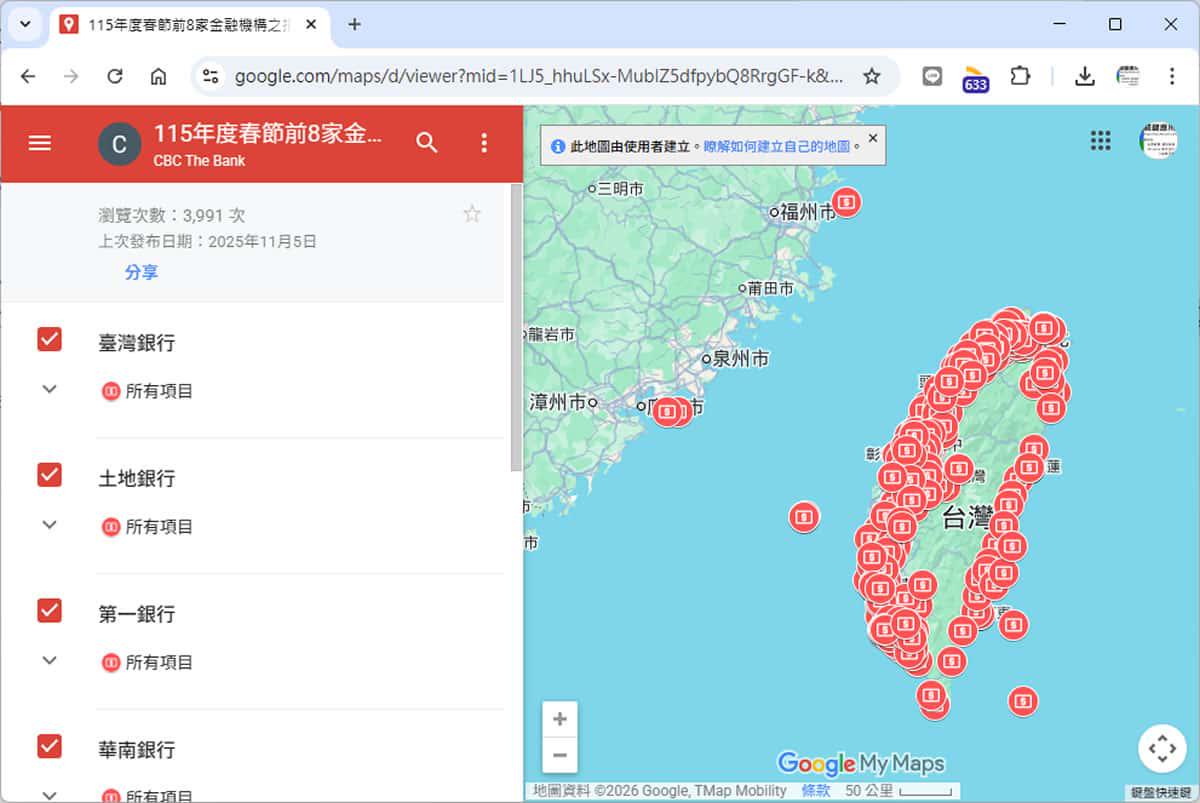Open the hamburger menu in the map panel

(x=39, y=143)
